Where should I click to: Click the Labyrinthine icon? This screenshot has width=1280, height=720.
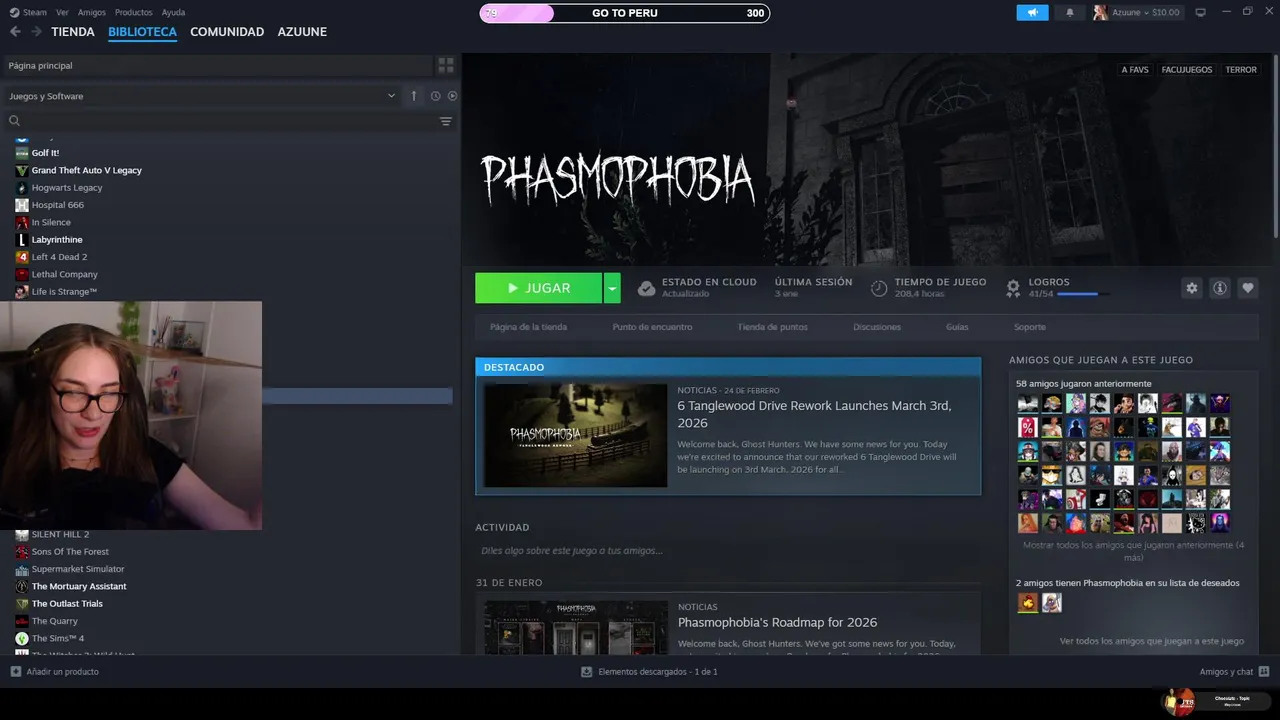click(x=22, y=240)
